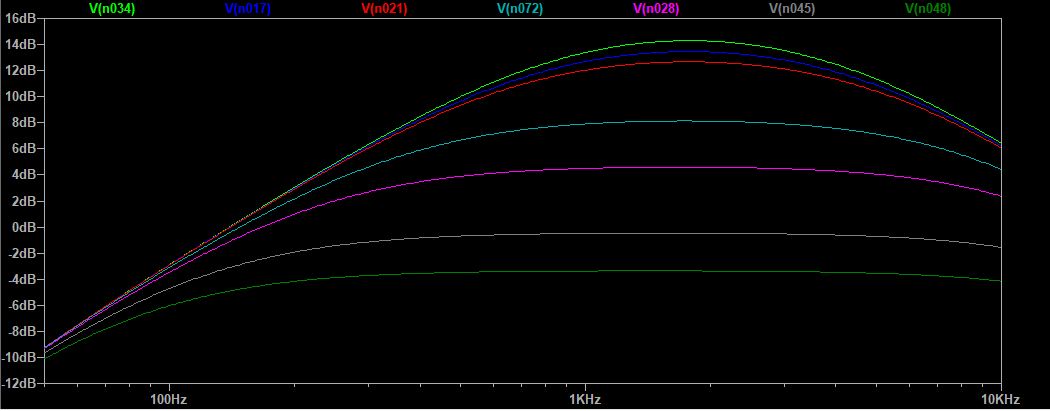Select the cyan V(n072) trace label
This screenshot has height=411, width=1050.
pyautogui.click(x=520, y=9)
